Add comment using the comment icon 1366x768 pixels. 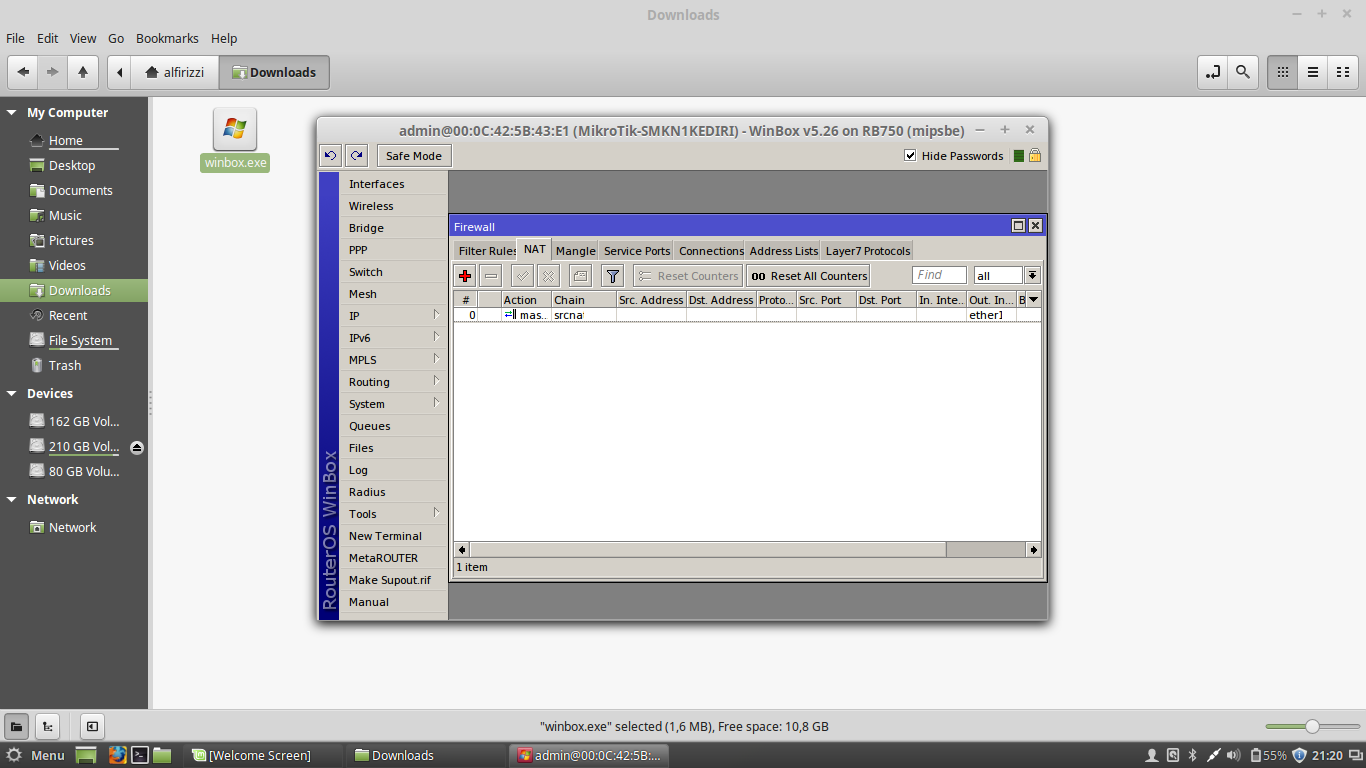point(579,275)
